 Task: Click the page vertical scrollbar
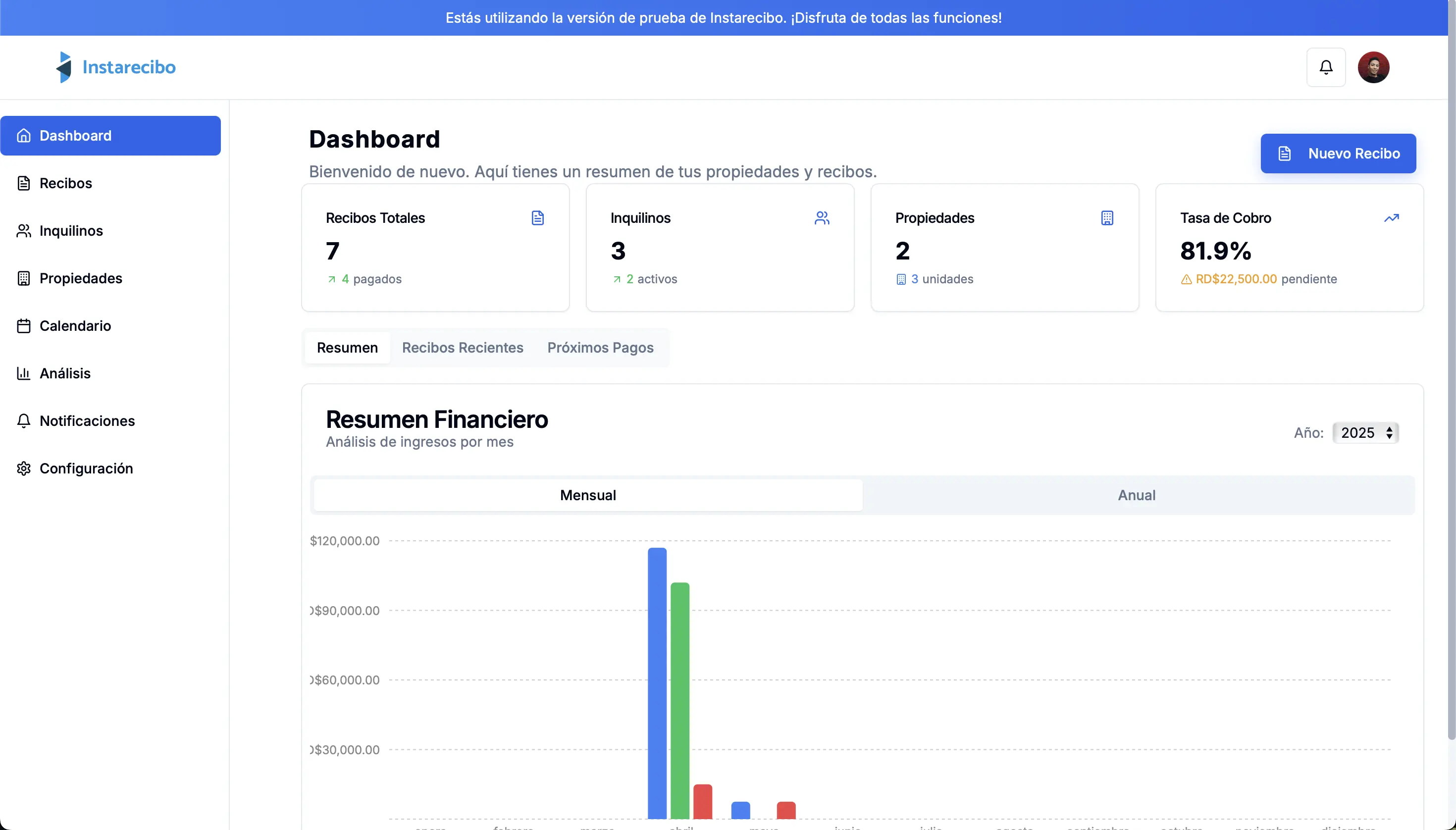point(1452,369)
